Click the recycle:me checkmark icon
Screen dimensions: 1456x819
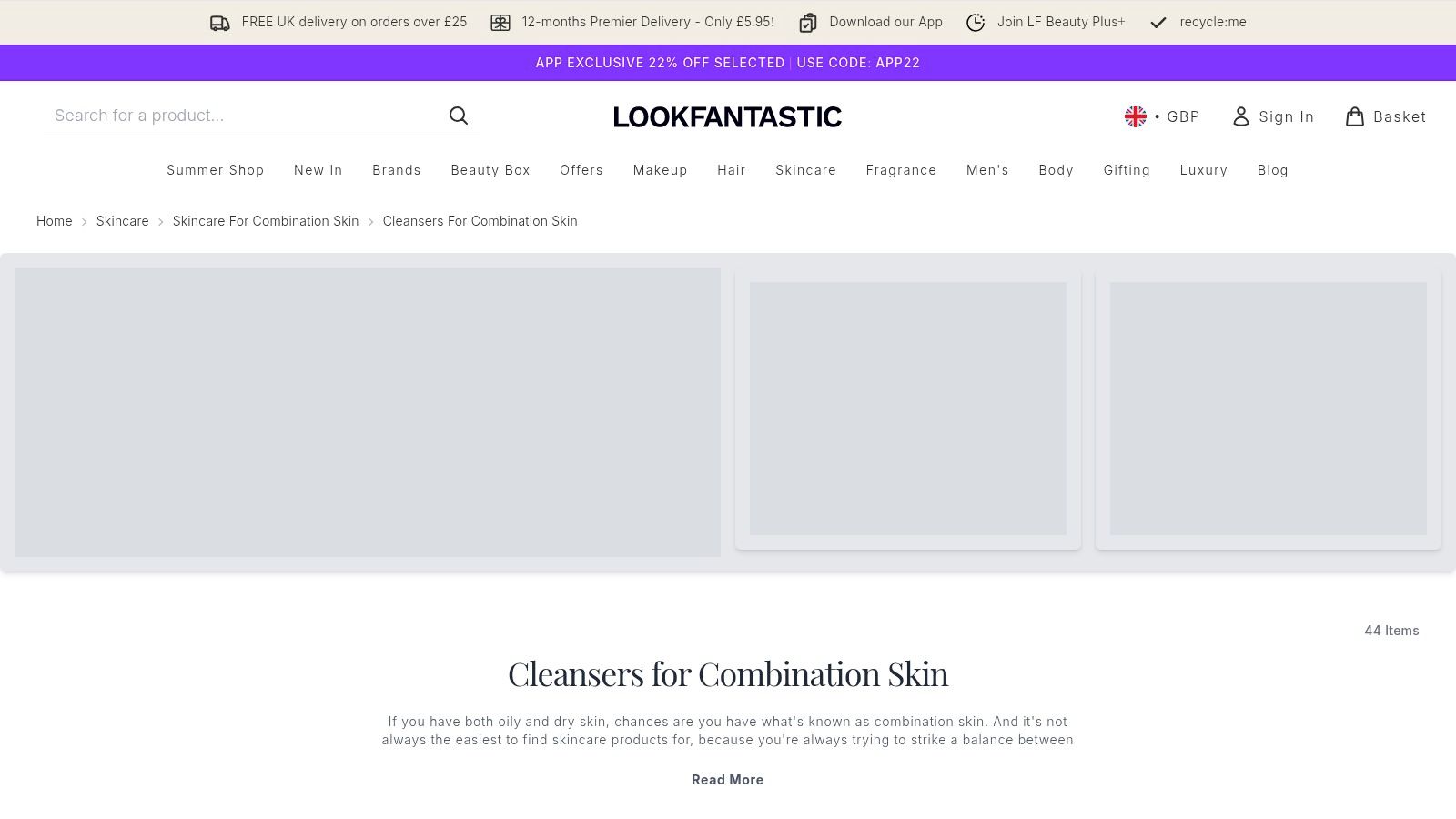point(1158,23)
